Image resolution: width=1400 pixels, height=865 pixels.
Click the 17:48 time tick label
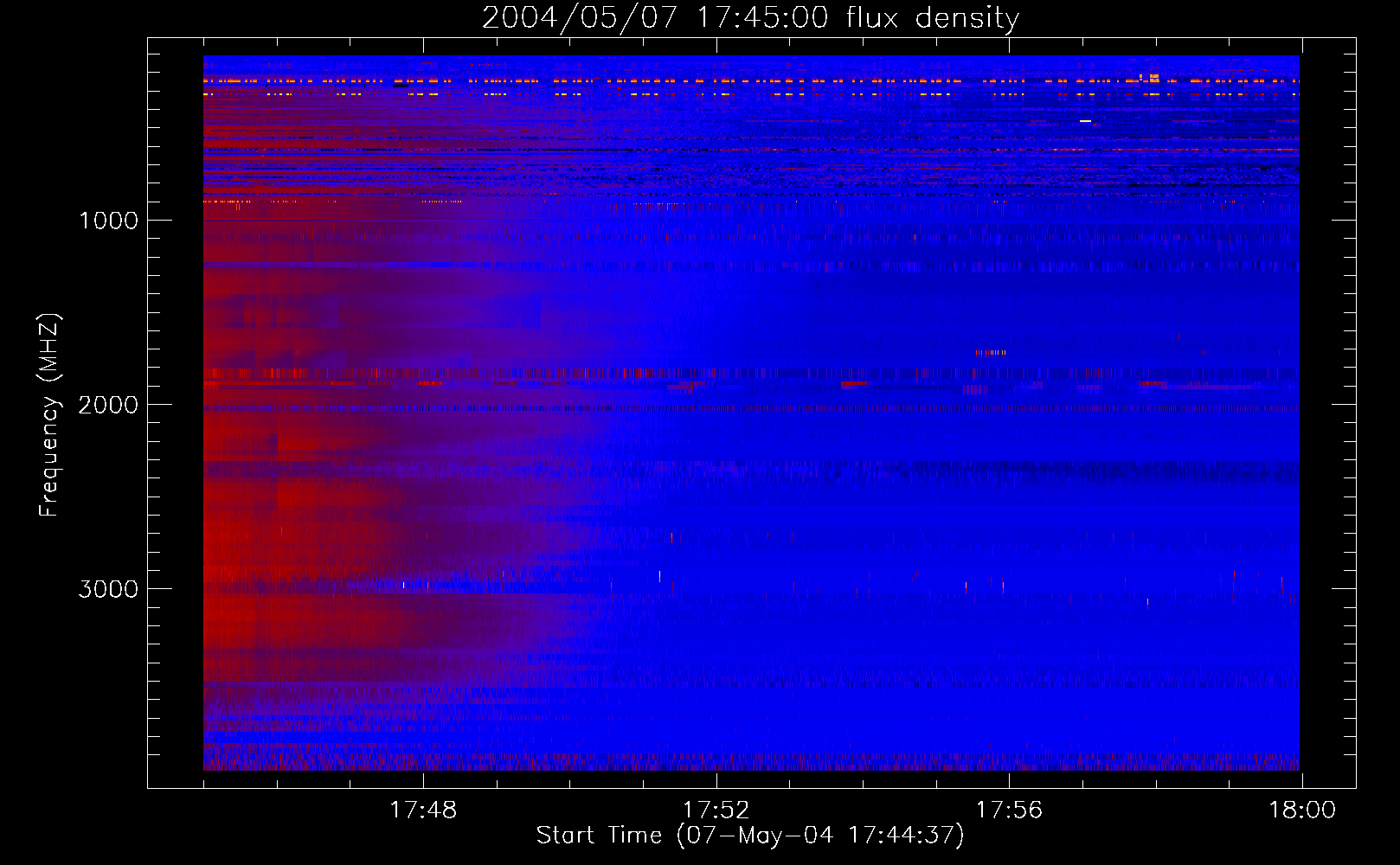[423, 811]
